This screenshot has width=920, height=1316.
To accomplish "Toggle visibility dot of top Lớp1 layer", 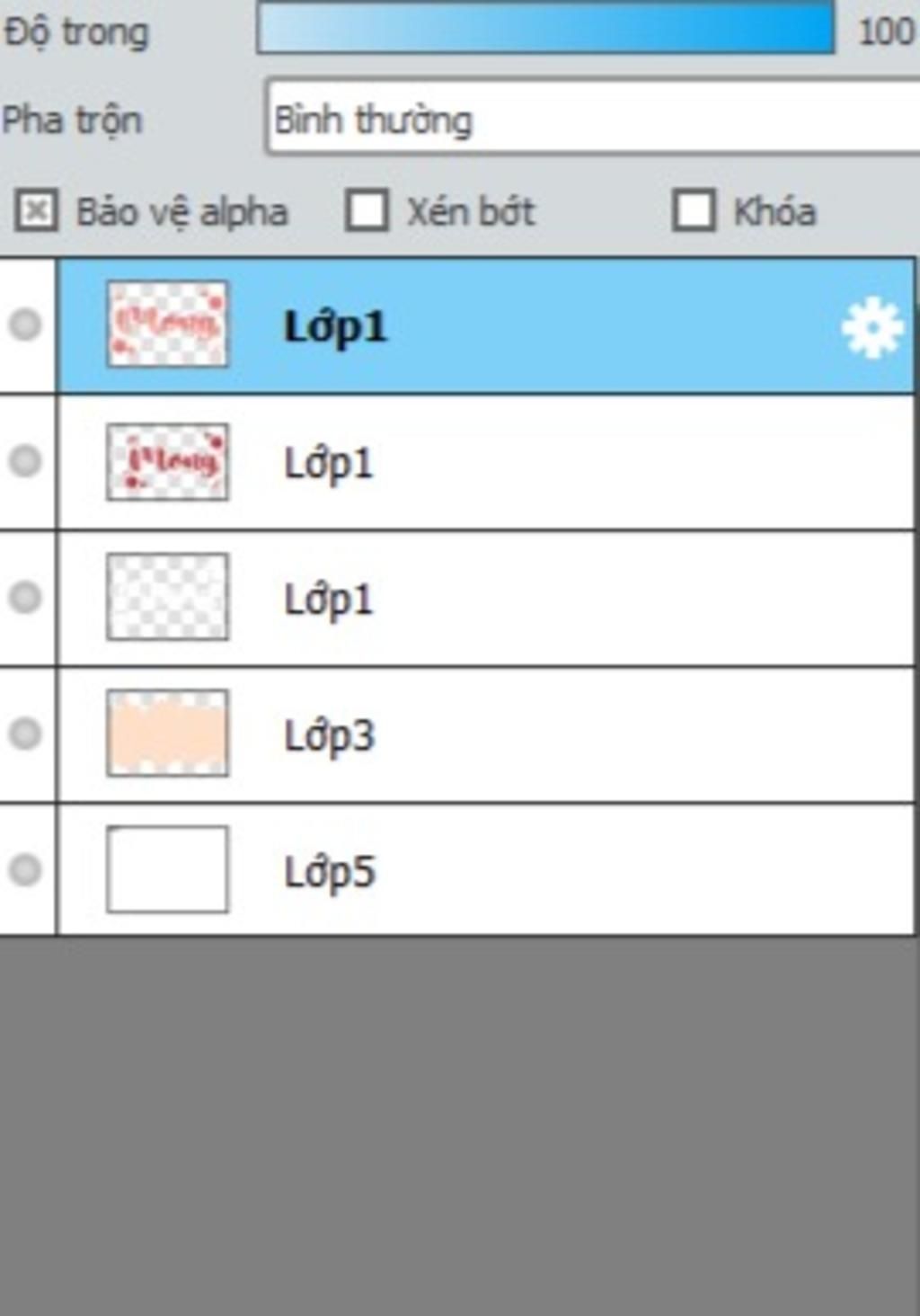I will 25,325.
